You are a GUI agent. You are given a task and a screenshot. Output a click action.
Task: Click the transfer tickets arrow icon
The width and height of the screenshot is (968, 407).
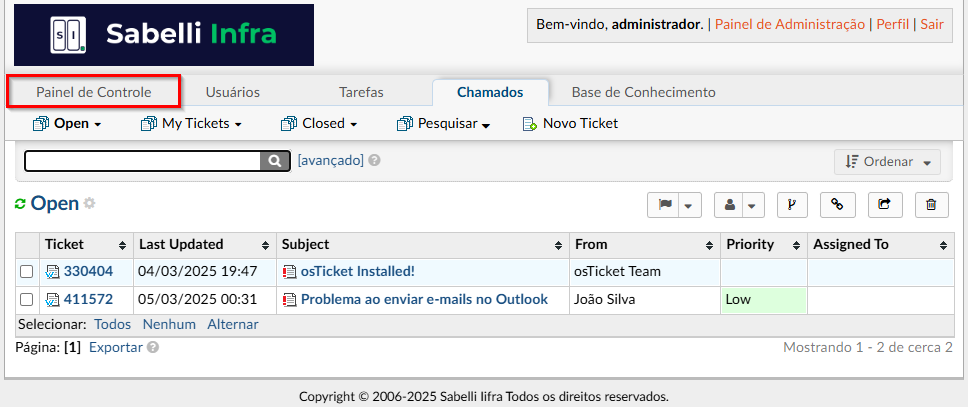[884, 205]
